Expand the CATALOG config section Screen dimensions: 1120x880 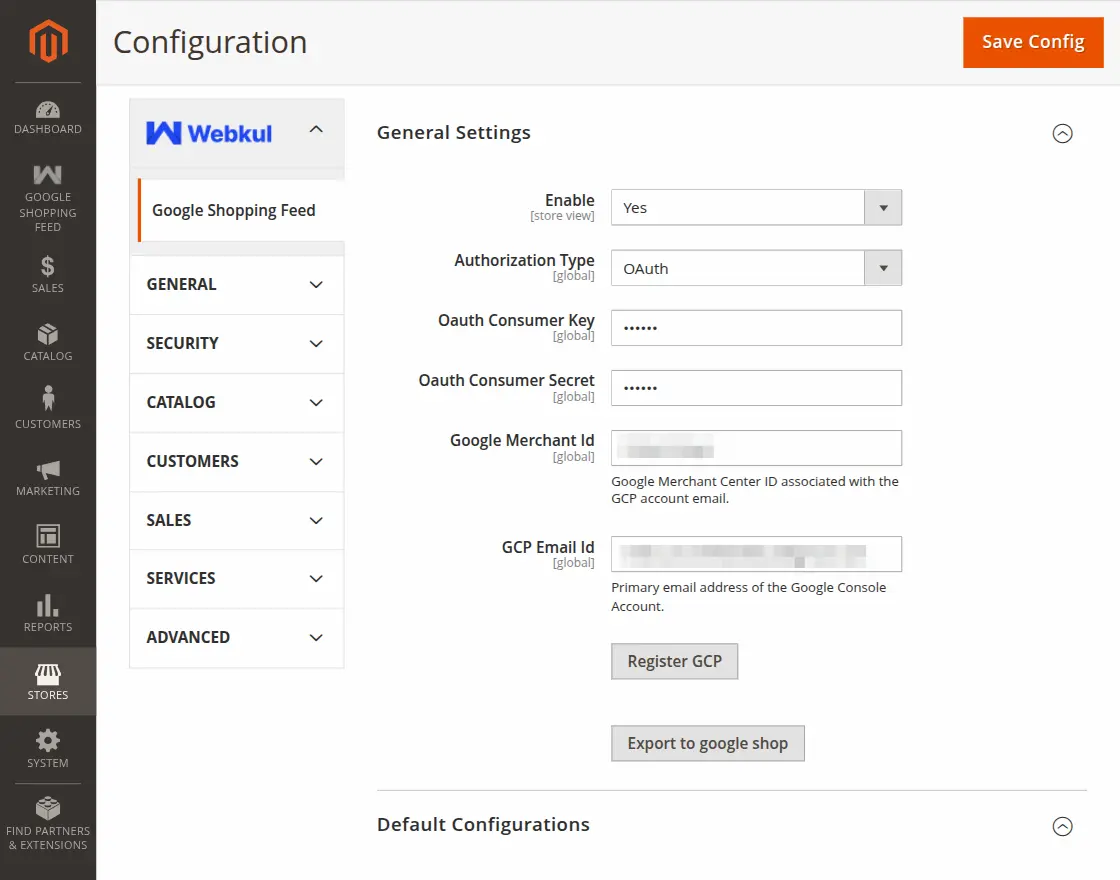236,402
